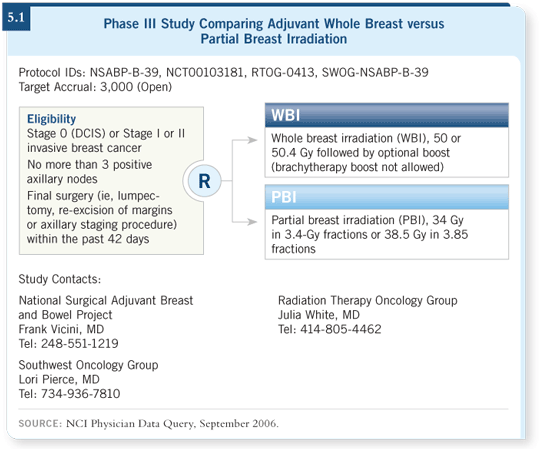Click phone number 248-551-1219
The height and width of the screenshot is (449, 540).
(x=80, y=344)
